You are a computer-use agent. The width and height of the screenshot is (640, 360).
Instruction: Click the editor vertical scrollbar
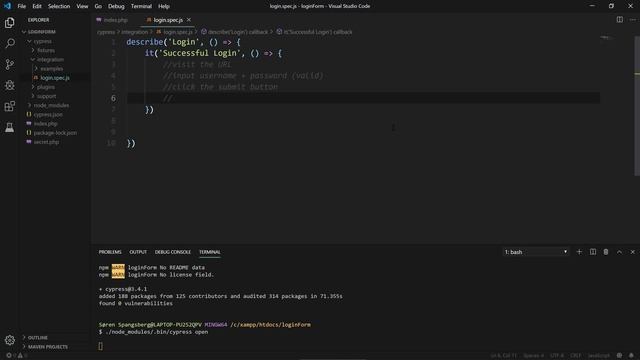point(637,106)
